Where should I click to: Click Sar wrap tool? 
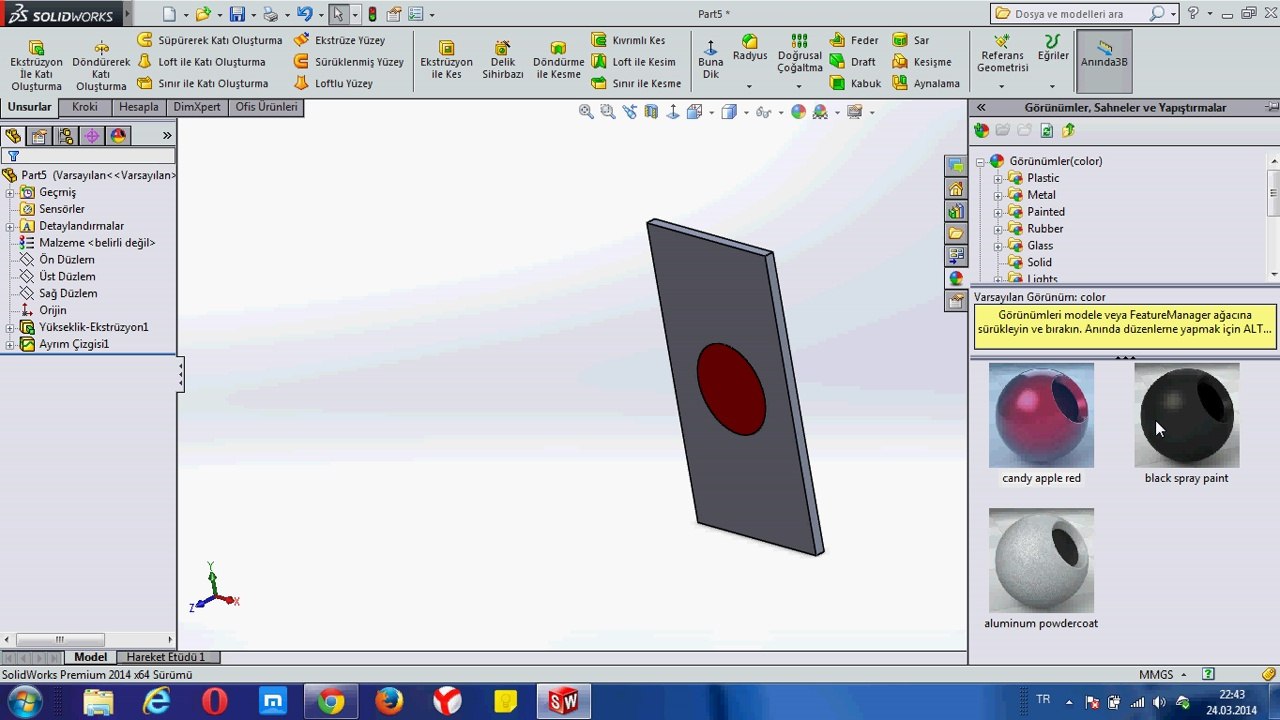[x=911, y=40]
